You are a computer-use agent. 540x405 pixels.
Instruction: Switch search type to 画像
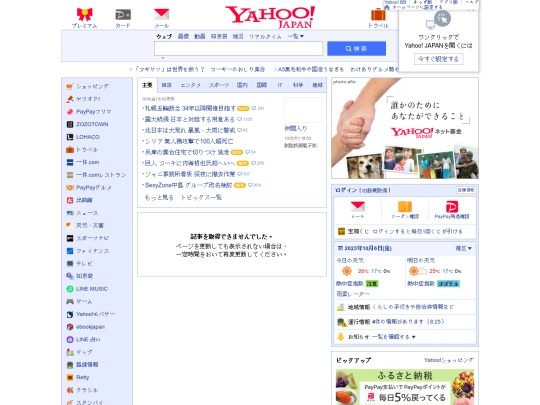[183, 36]
